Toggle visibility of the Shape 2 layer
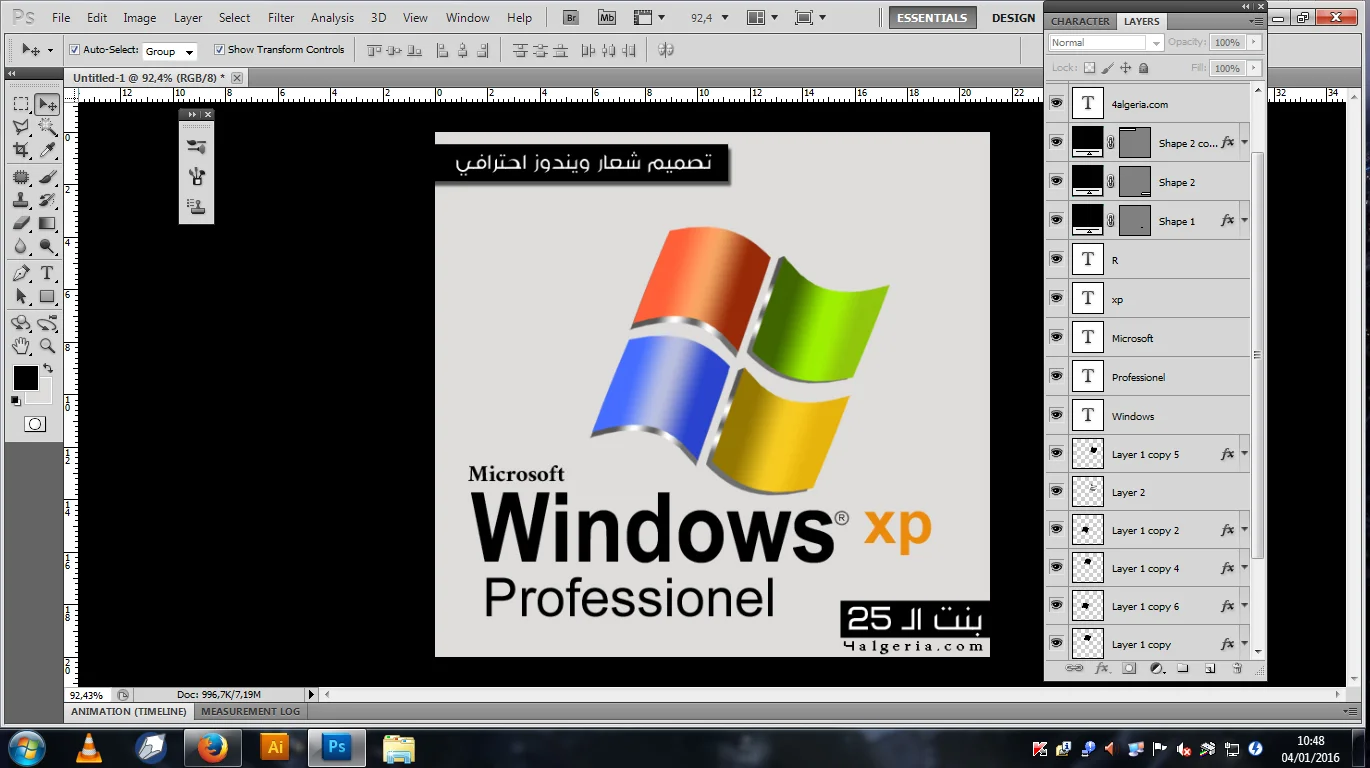The image size is (1370, 768). click(1056, 181)
